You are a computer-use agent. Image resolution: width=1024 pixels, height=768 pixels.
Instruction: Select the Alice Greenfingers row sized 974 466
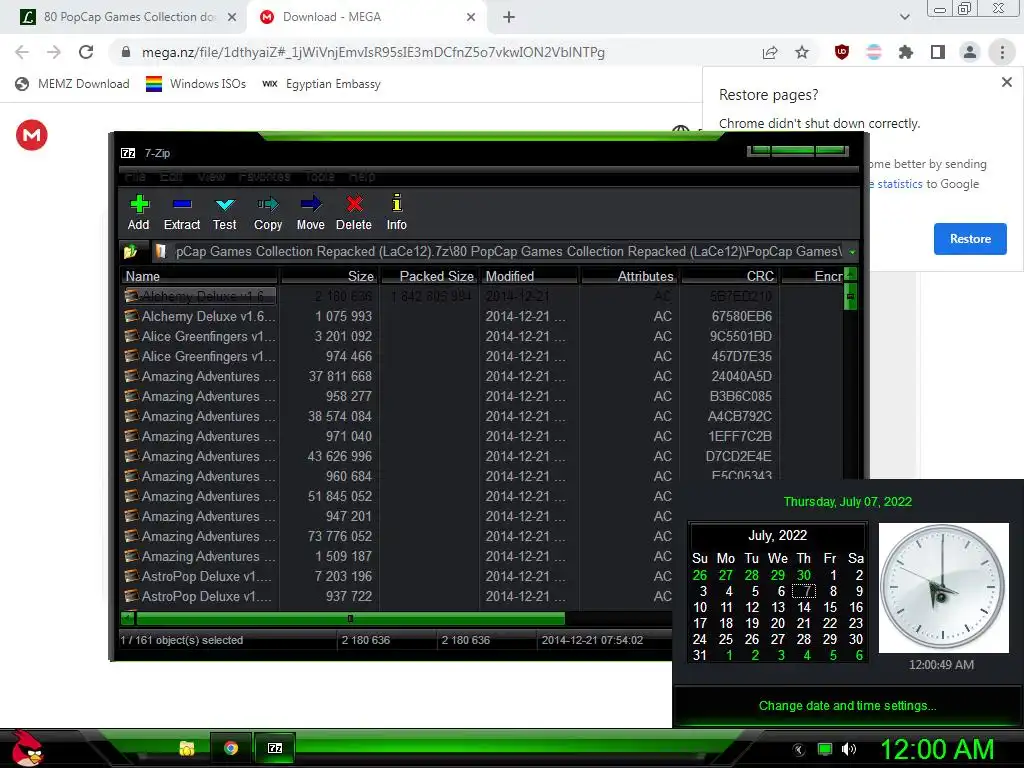tap(482, 357)
